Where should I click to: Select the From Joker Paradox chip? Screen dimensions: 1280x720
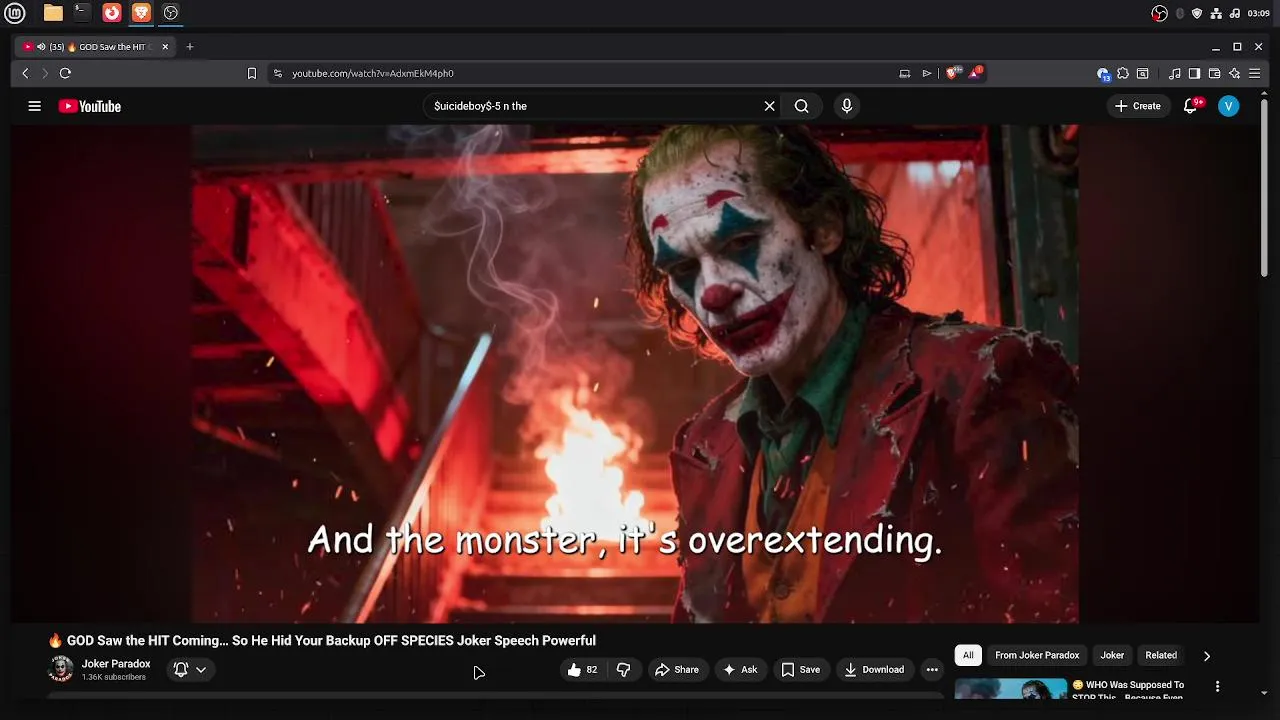tap(1037, 655)
